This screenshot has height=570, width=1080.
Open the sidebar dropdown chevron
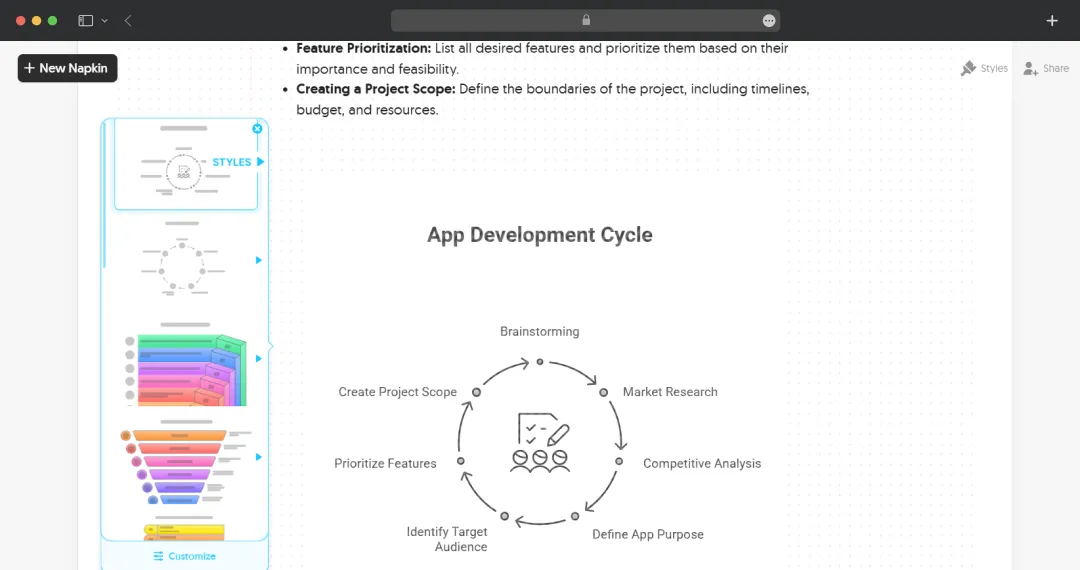[x=105, y=21]
